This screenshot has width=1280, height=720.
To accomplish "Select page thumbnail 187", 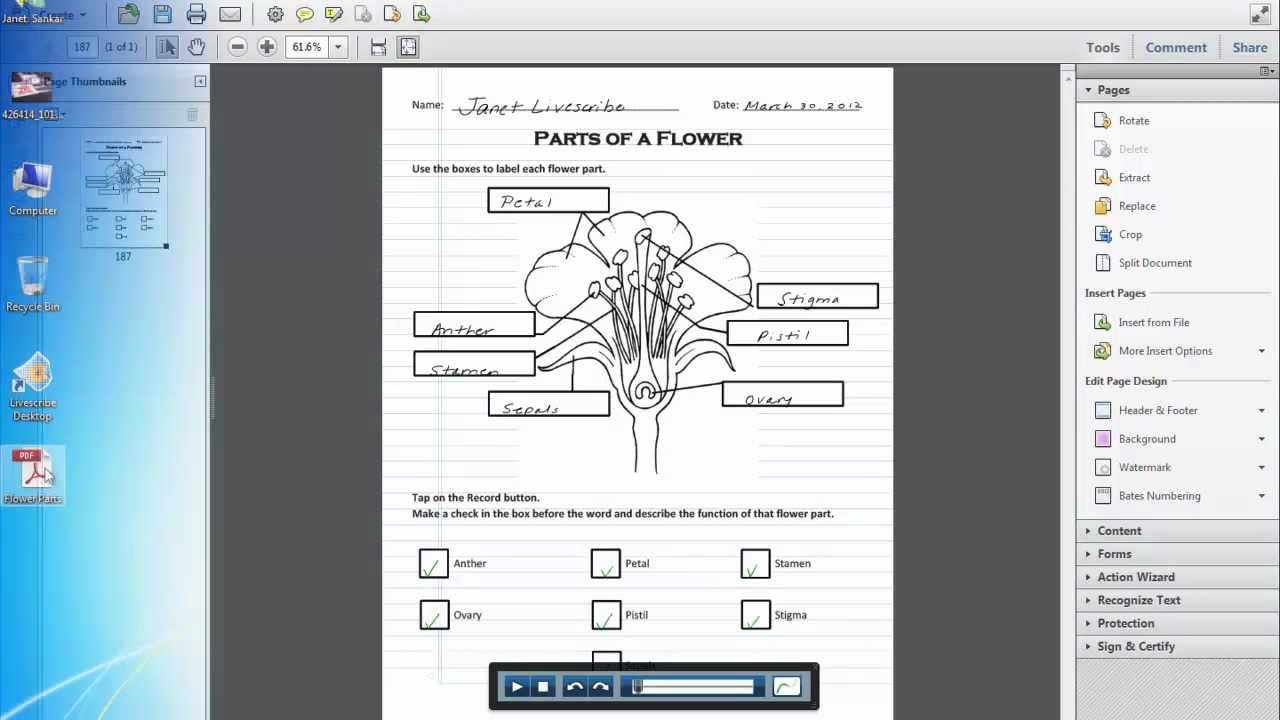I will pyautogui.click(x=125, y=193).
